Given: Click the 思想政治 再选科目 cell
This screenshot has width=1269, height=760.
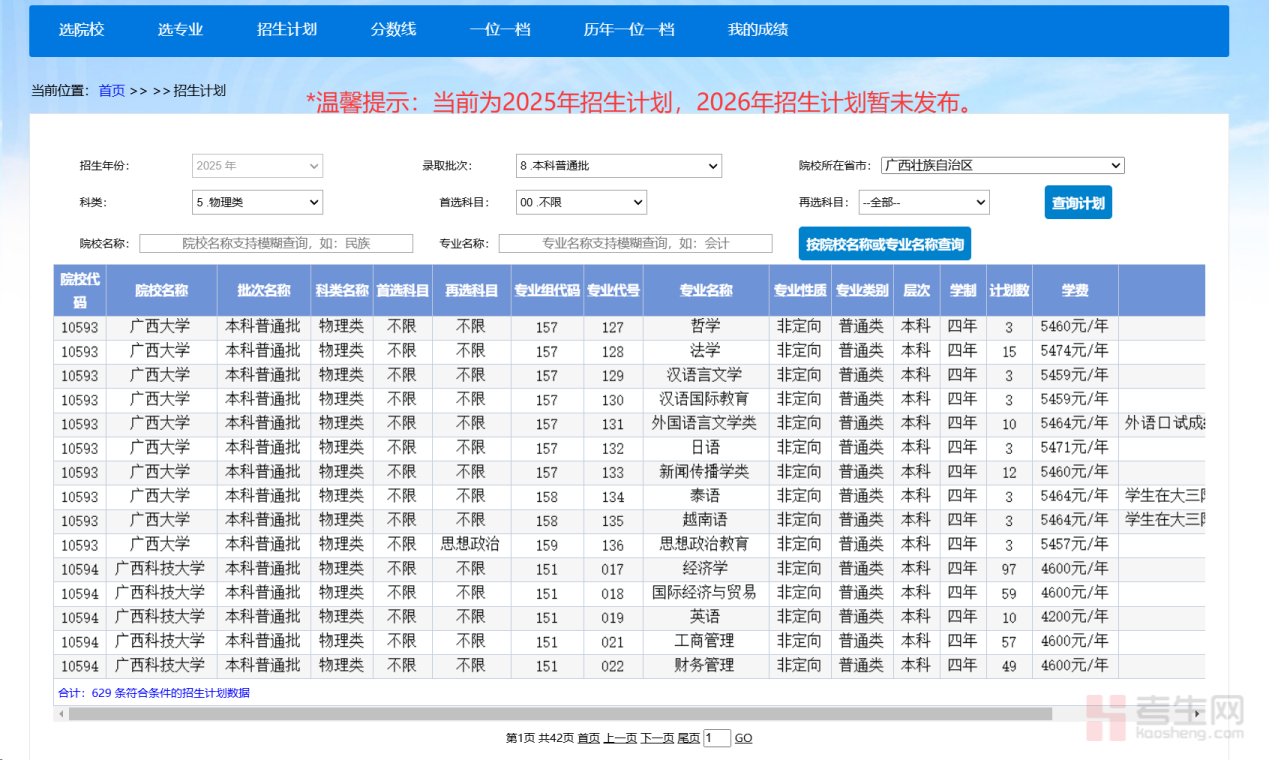Looking at the screenshot, I should tap(470, 544).
